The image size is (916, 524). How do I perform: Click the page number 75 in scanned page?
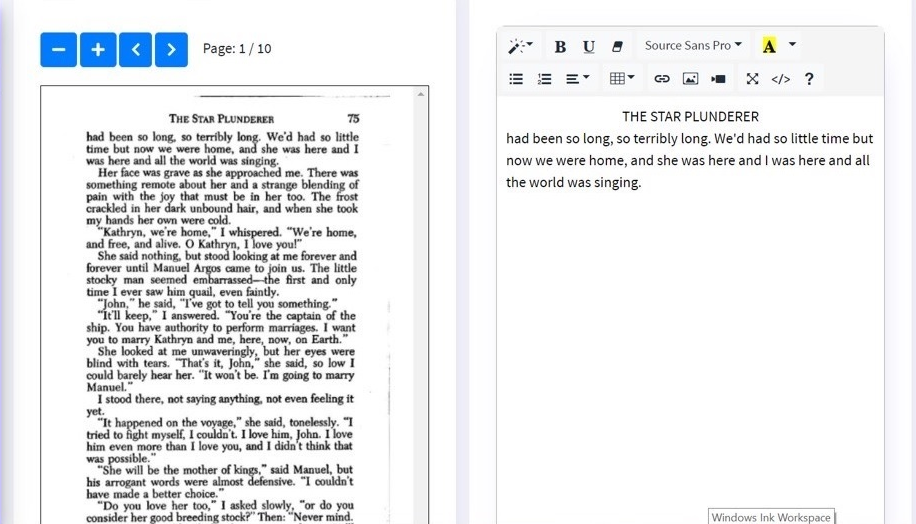click(x=353, y=119)
